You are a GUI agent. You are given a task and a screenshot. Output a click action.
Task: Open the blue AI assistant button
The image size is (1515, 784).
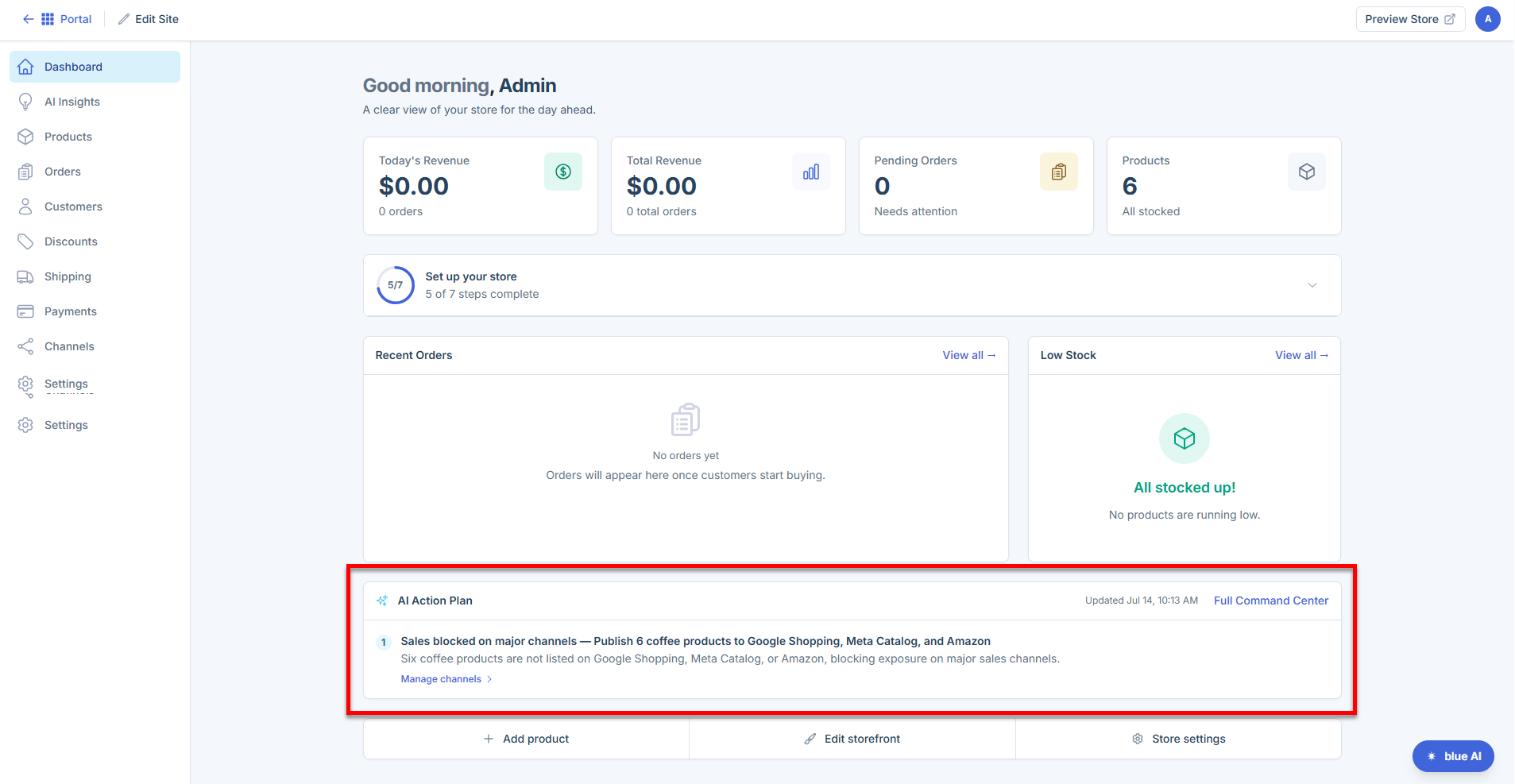point(1453,756)
